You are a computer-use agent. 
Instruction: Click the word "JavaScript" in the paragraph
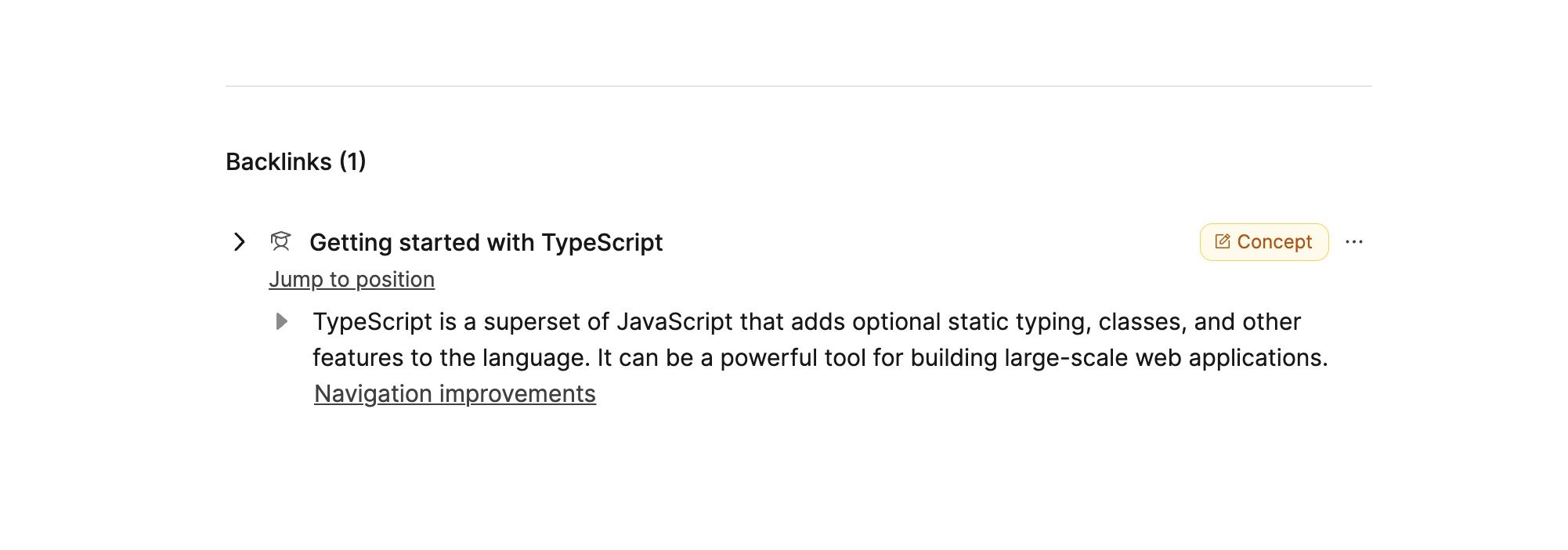(674, 322)
